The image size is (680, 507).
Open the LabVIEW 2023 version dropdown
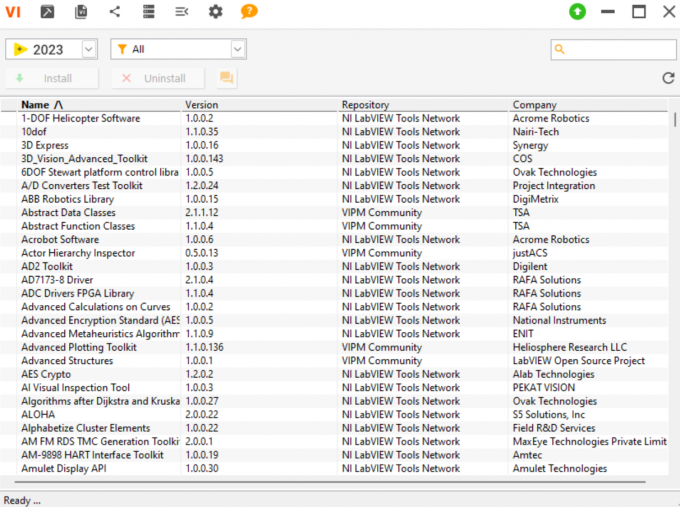click(x=88, y=49)
